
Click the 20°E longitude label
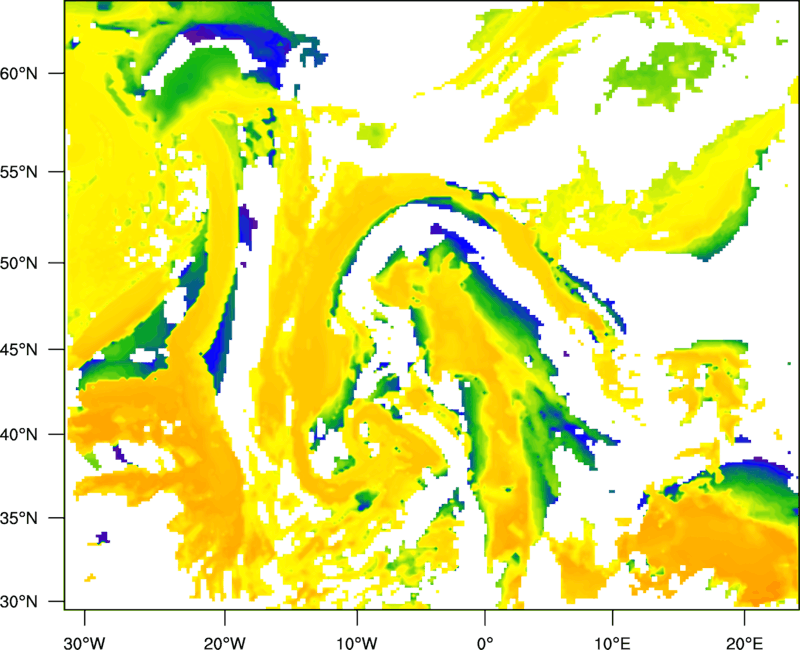click(744, 643)
